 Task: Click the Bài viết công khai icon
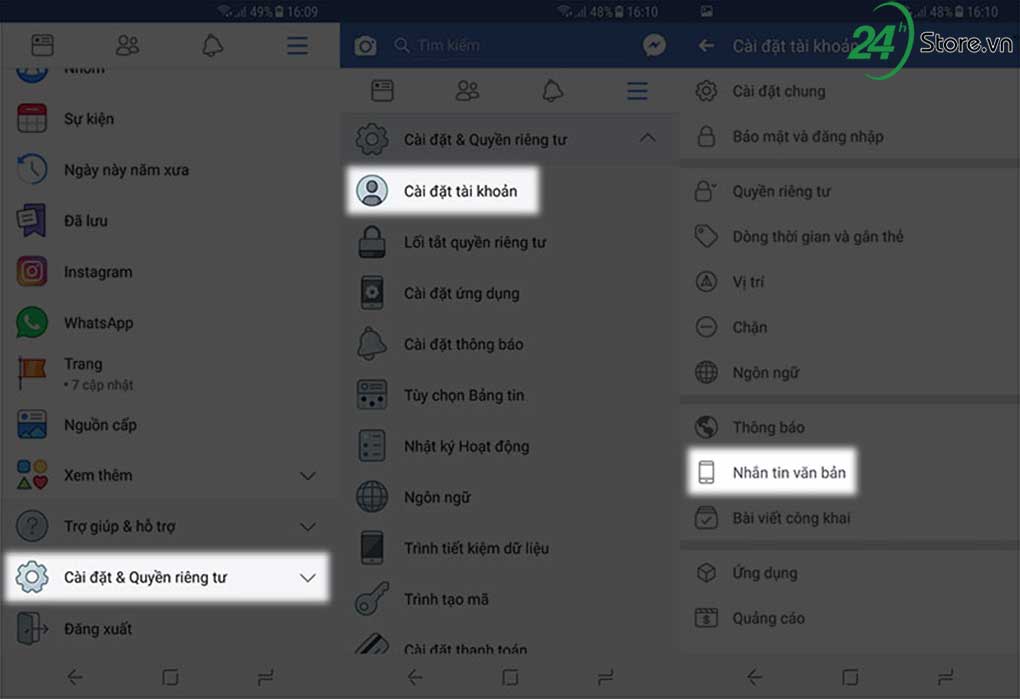tap(706, 518)
